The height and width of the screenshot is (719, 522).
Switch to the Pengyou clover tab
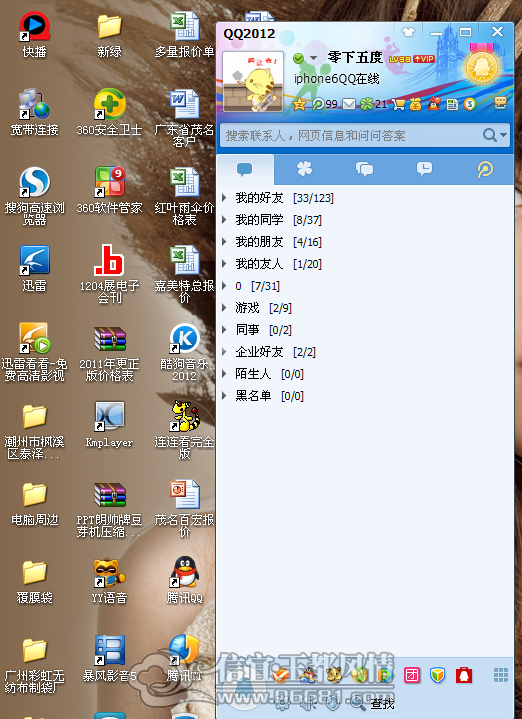(x=304, y=170)
